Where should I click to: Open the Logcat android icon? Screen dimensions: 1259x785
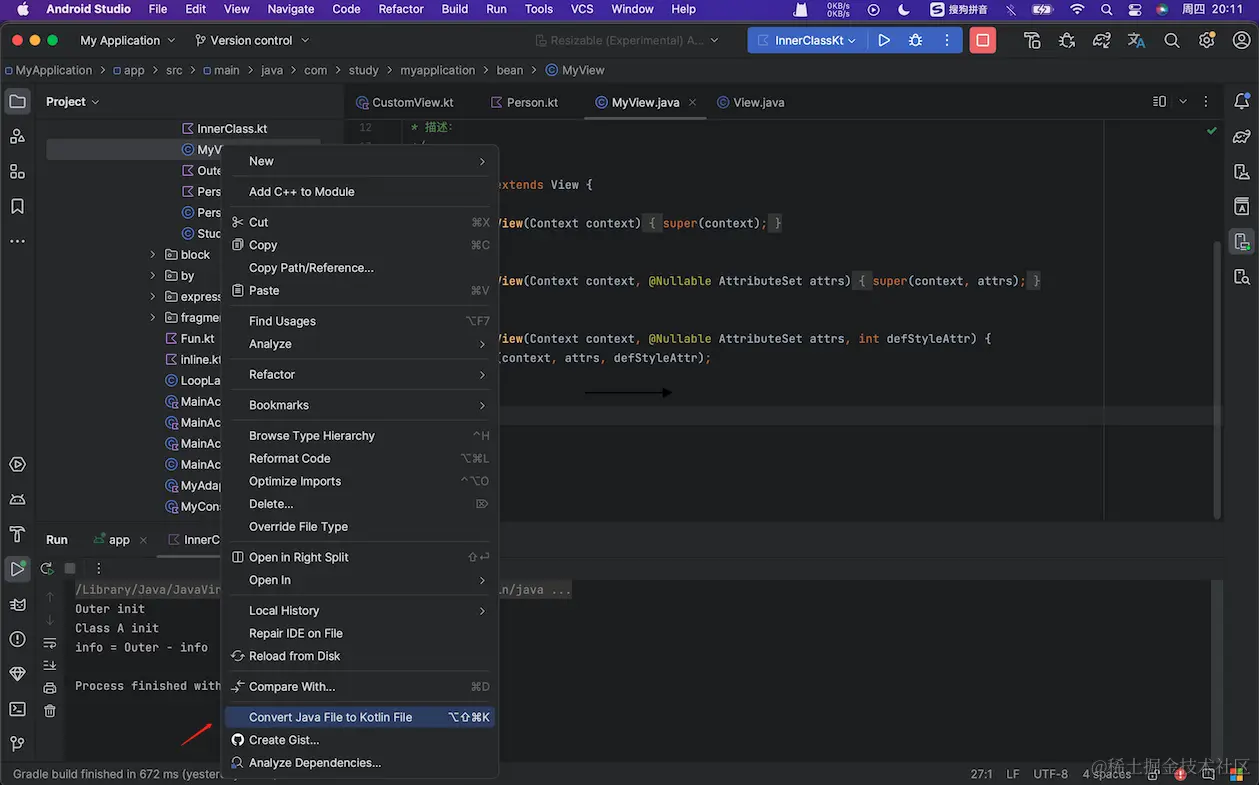17,499
